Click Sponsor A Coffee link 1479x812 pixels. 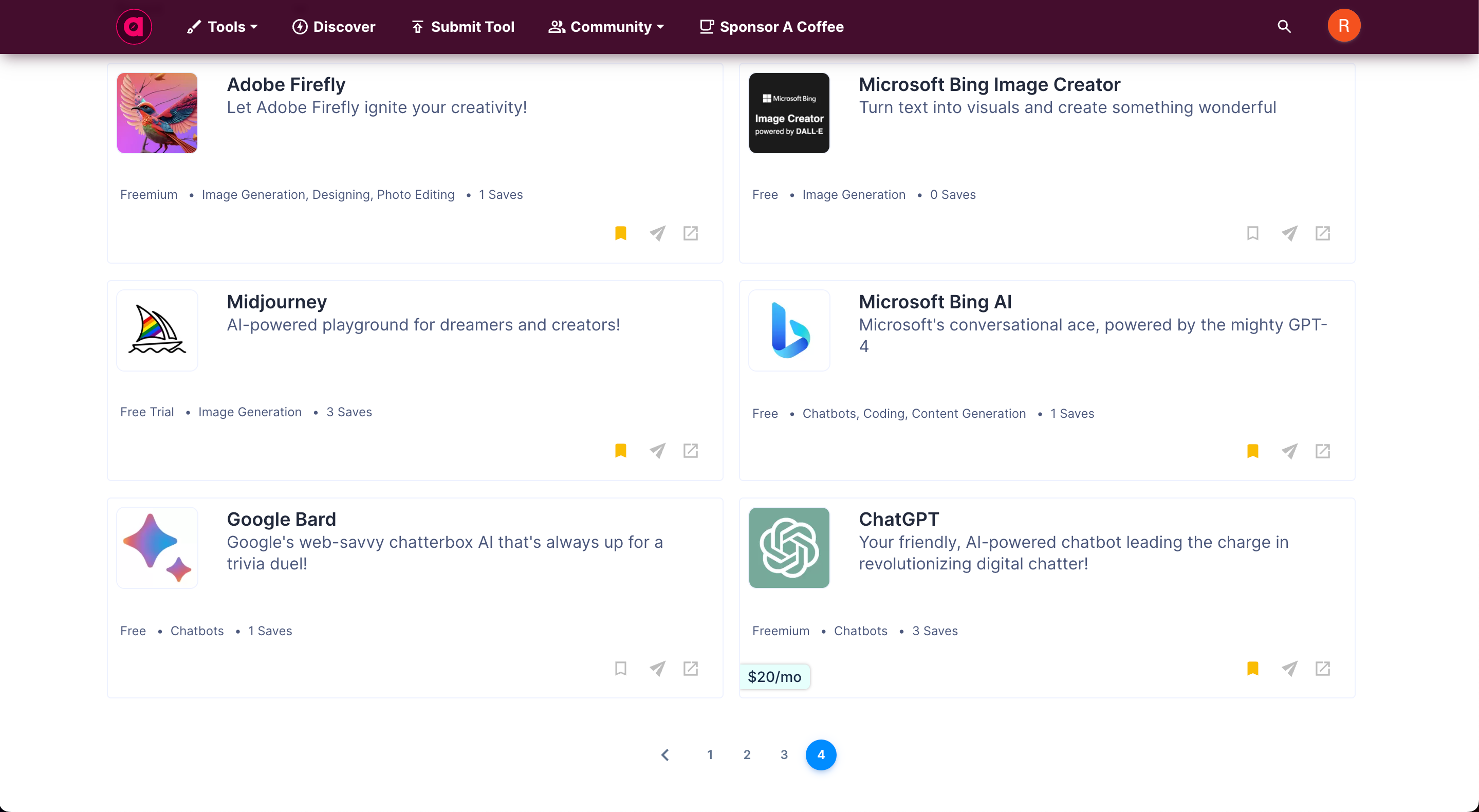pos(772,26)
